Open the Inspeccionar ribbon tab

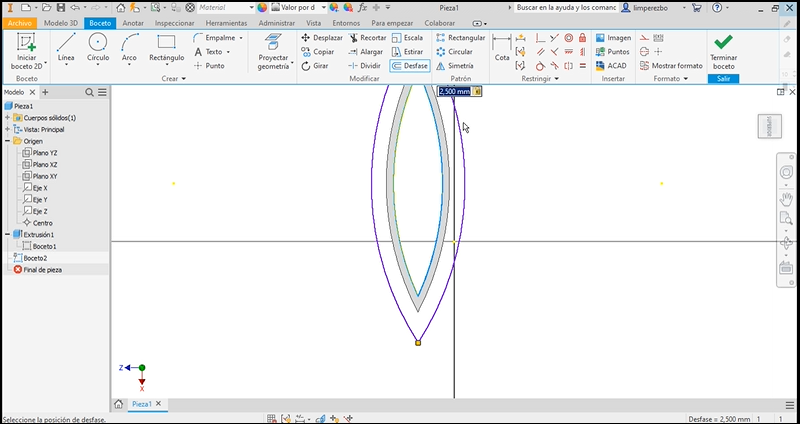click(x=174, y=23)
